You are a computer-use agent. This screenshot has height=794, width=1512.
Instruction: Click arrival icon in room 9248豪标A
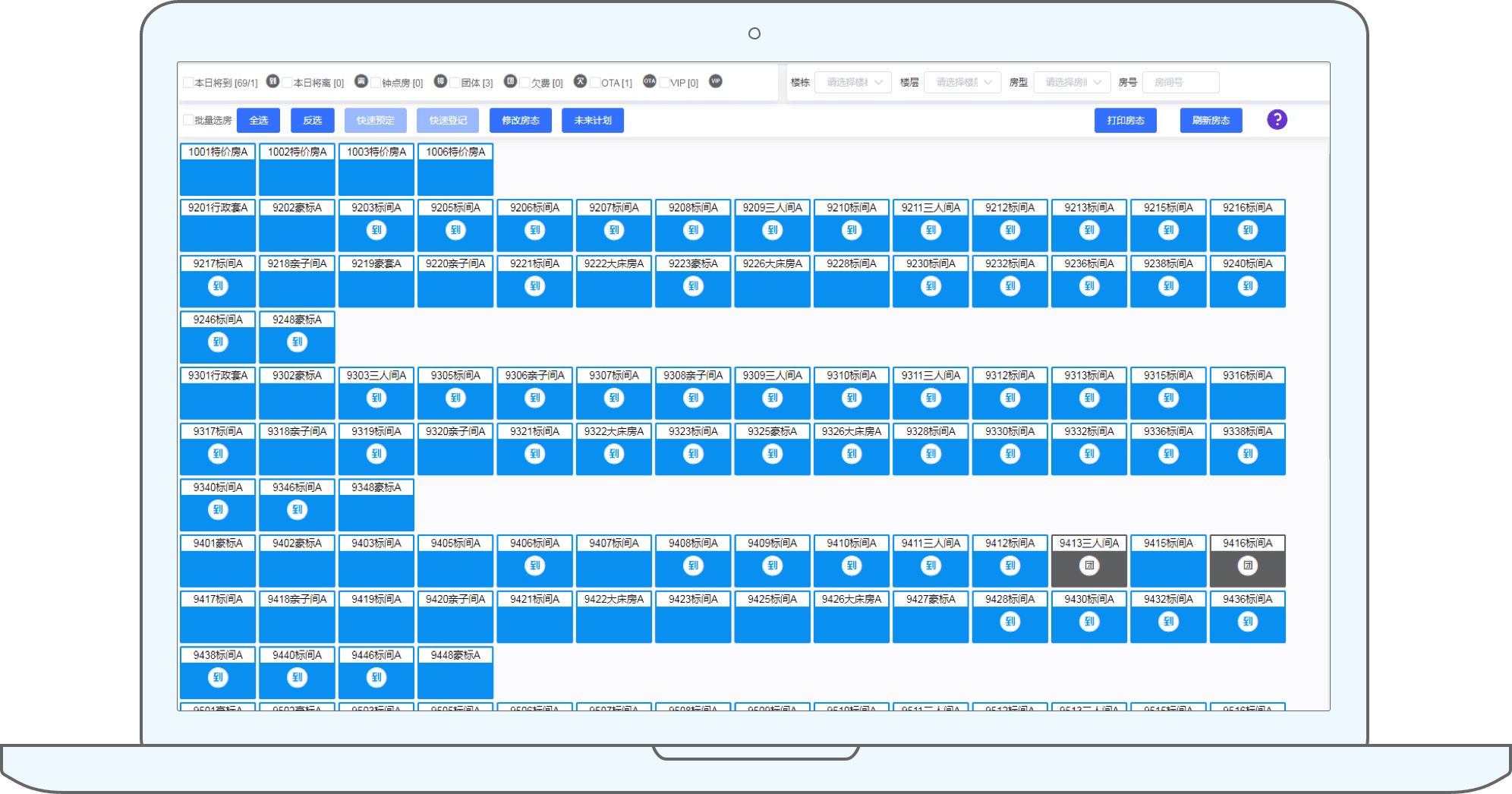(297, 342)
